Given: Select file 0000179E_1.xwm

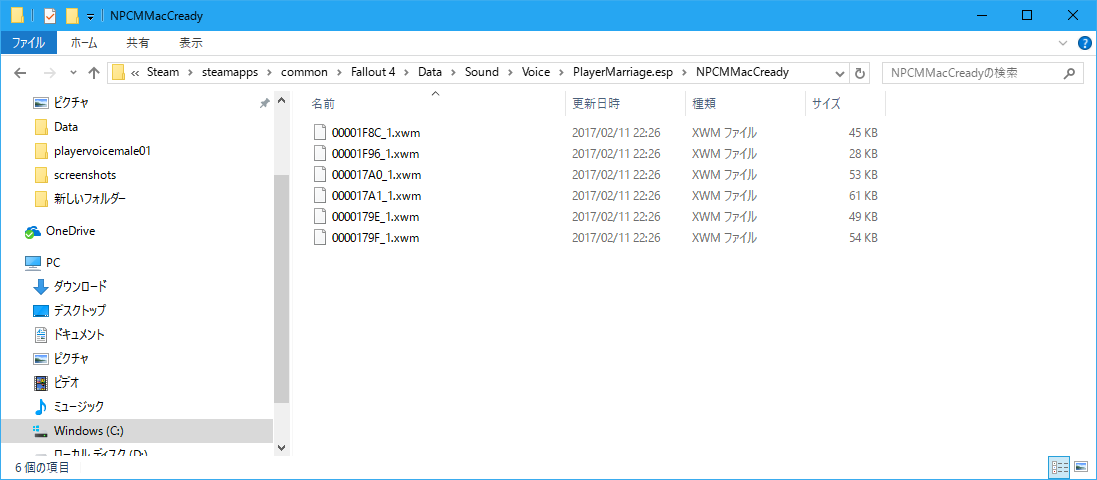Looking at the screenshot, I should pyautogui.click(x=375, y=217).
